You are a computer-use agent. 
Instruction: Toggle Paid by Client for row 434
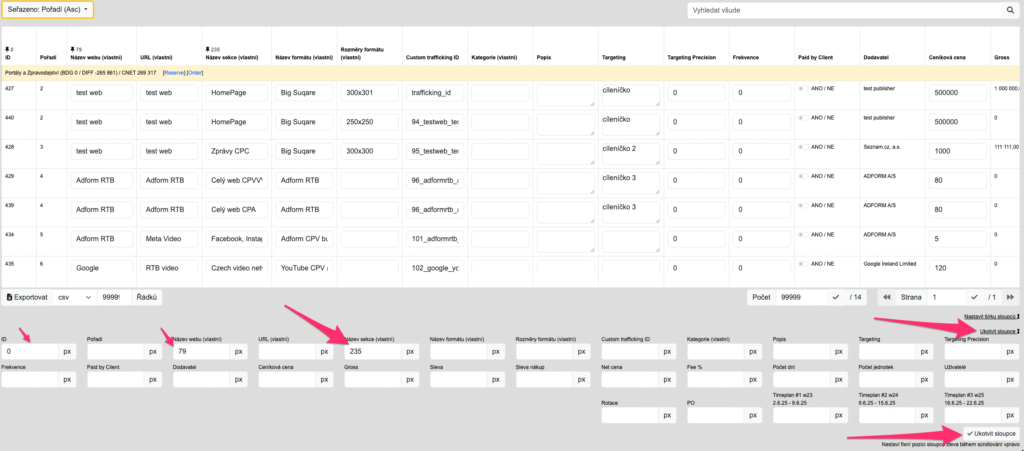[802, 235]
